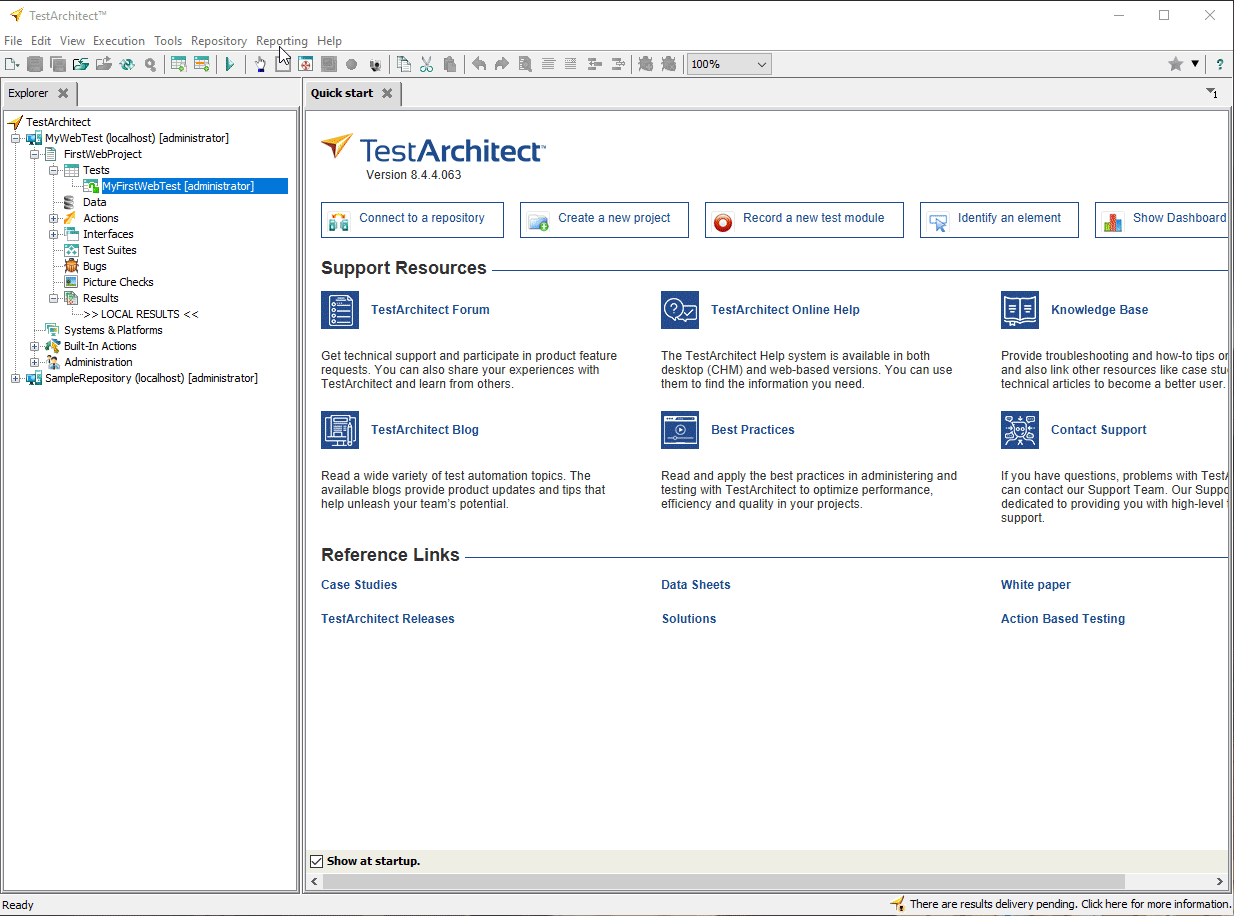This screenshot has height=916, width=1234.
Task: Click the magnifier Find toolbar icon
Action: click(x=150, y=64)
